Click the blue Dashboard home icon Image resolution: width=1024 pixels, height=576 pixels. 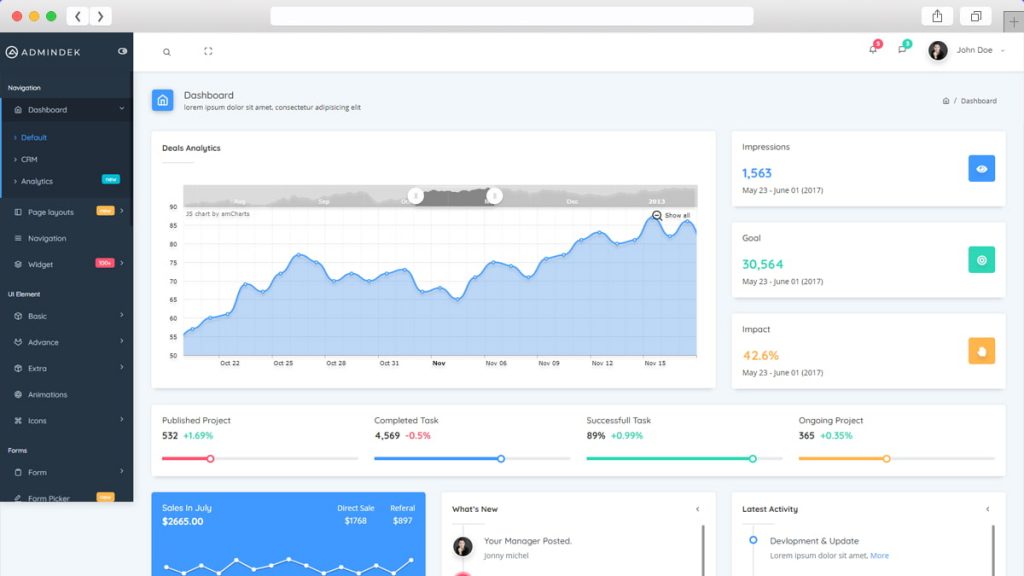click(163, 101)
